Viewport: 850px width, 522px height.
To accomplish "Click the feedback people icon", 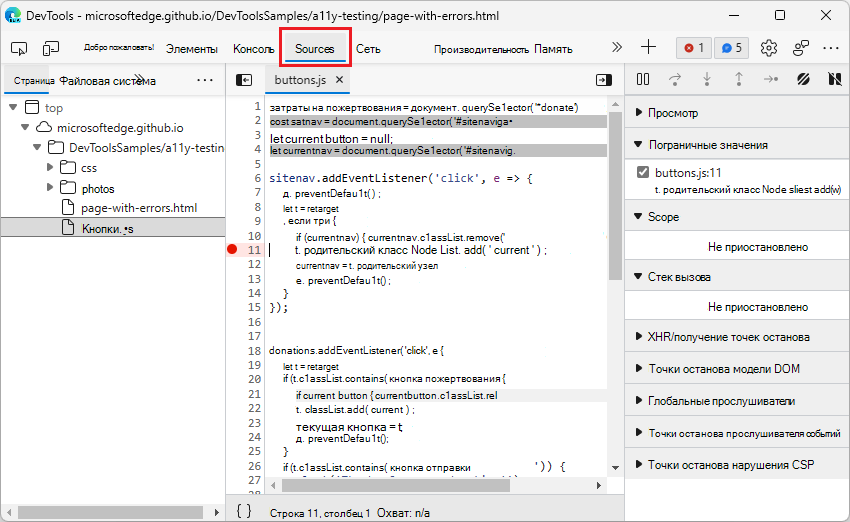I will tap(801, 48).
